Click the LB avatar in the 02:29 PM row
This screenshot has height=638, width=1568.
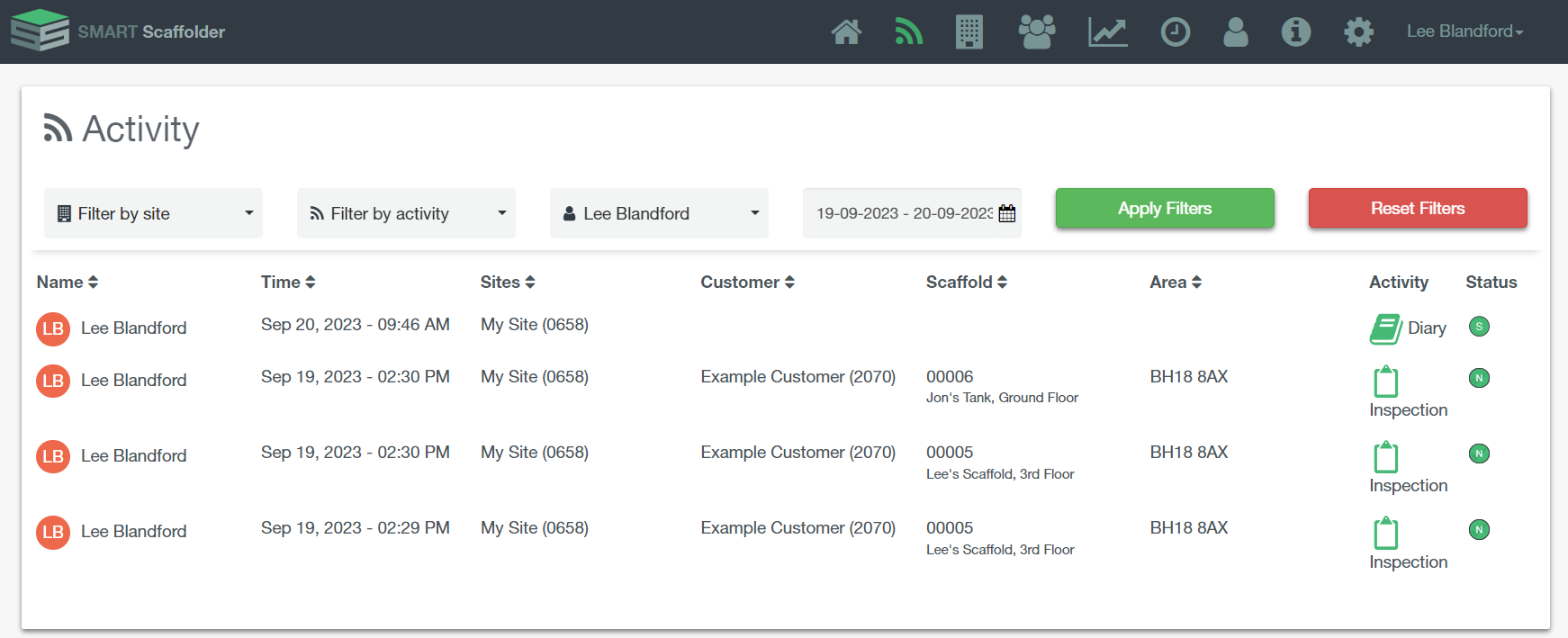[x=53, y=532]
